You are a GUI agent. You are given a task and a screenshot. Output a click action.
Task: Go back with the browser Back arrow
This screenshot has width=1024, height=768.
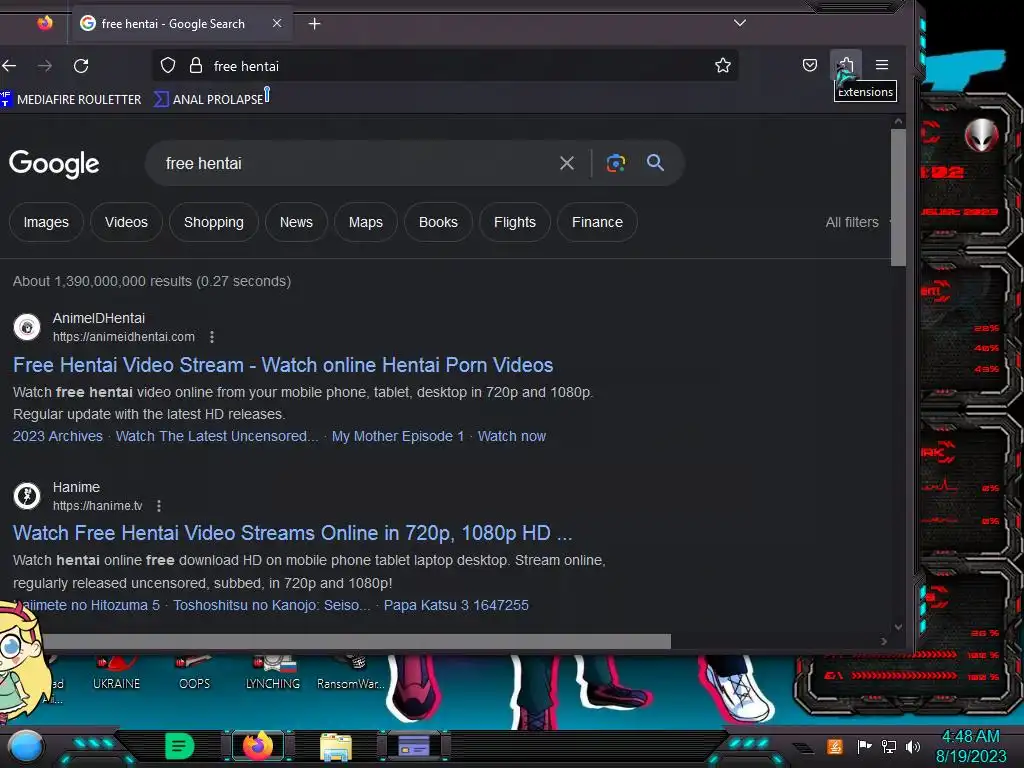tap(9, 65)
